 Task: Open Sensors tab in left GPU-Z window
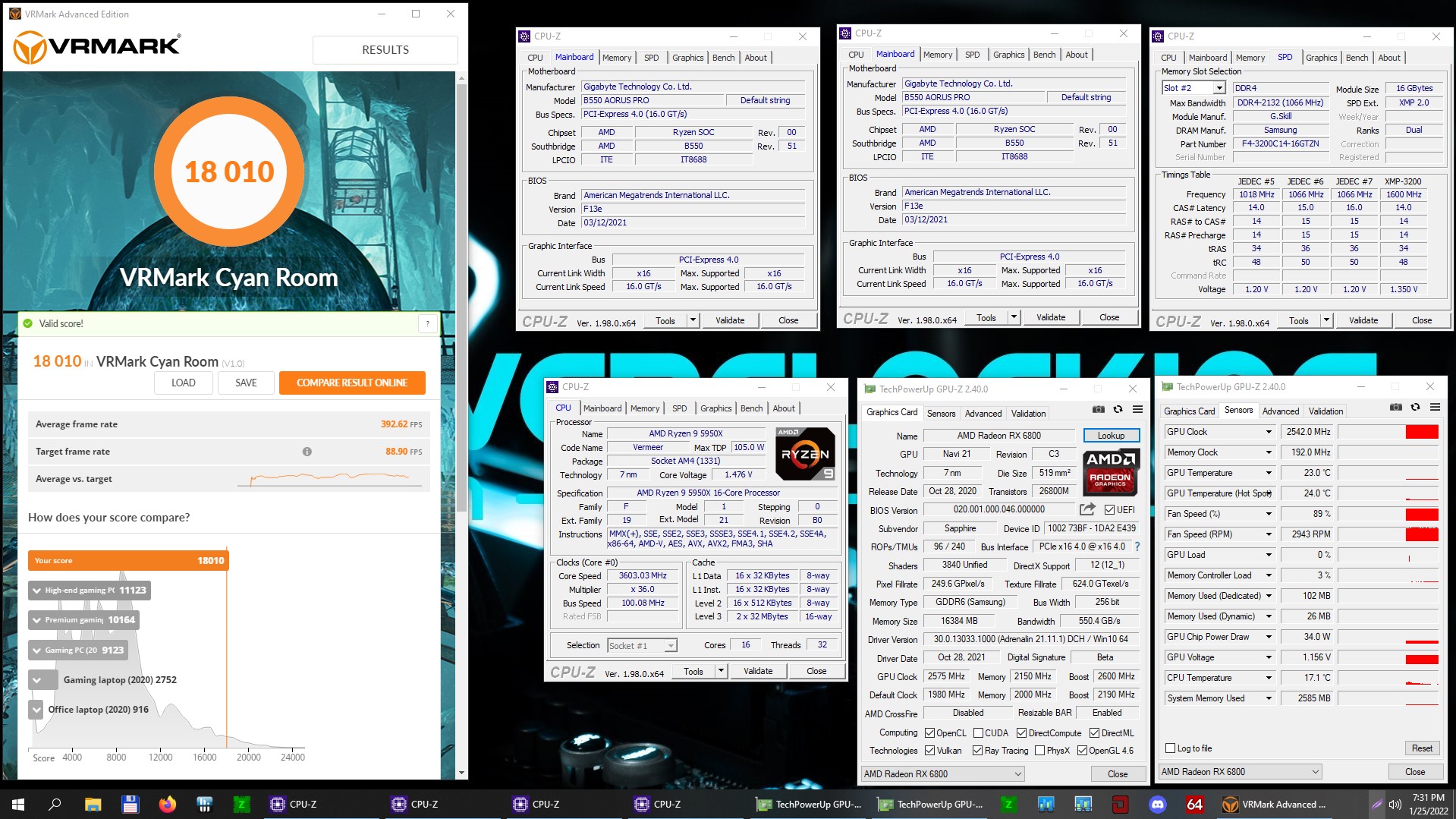click(x=941, y=413)
